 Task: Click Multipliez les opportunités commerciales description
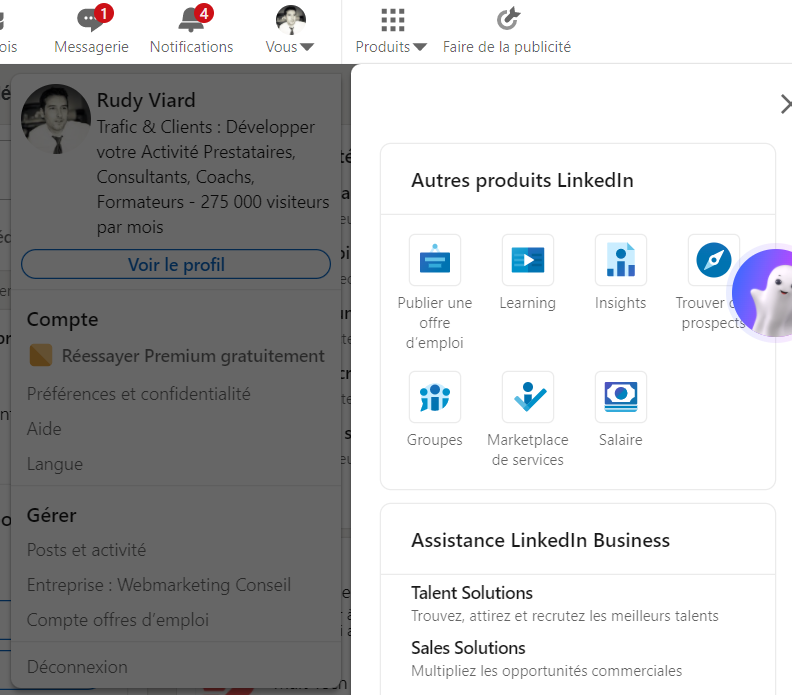click(547, 671)
